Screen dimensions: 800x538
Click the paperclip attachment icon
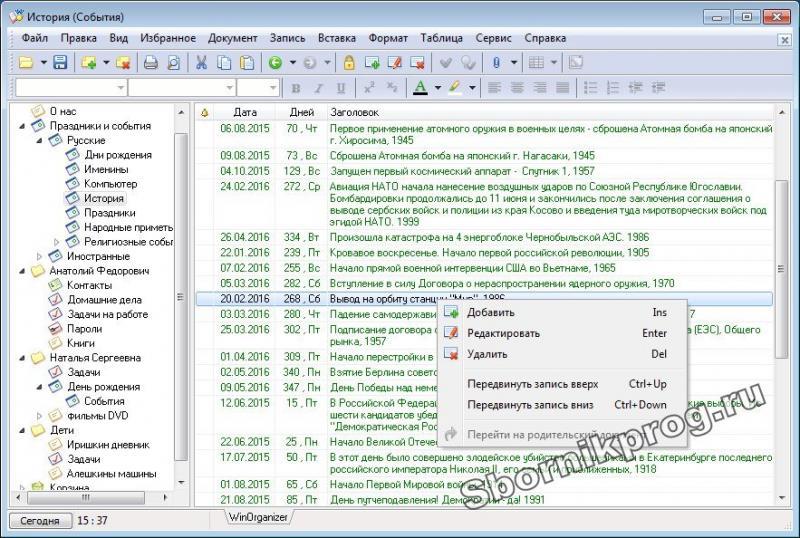click(496, 63)
